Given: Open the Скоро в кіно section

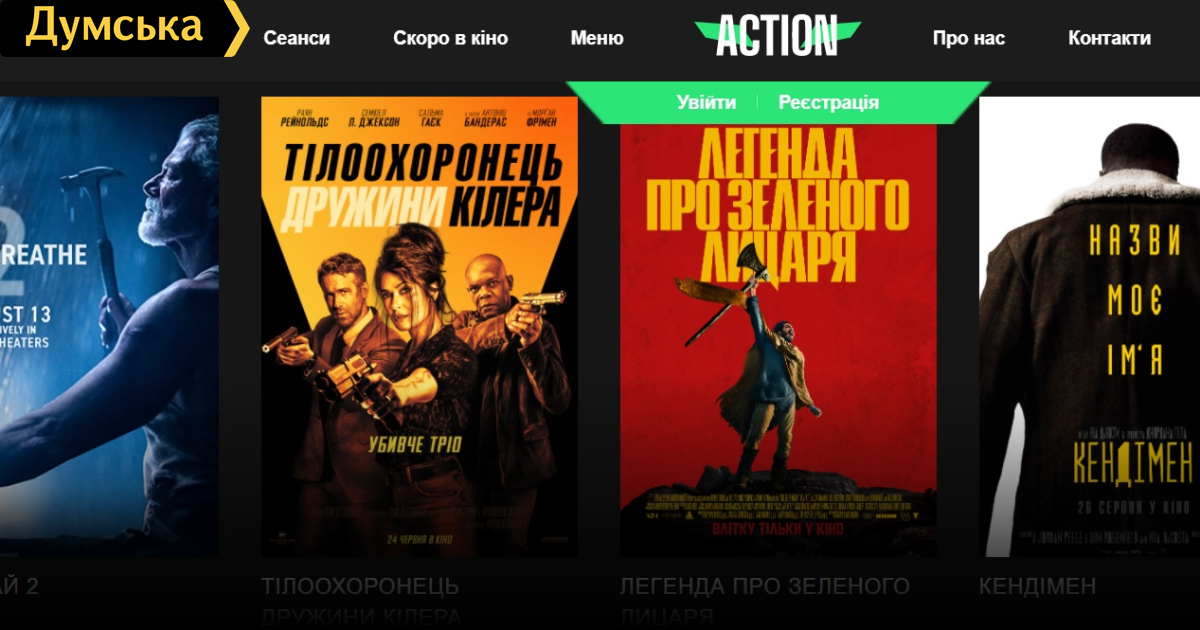Looking at the screenshot, I should (450, 38).
